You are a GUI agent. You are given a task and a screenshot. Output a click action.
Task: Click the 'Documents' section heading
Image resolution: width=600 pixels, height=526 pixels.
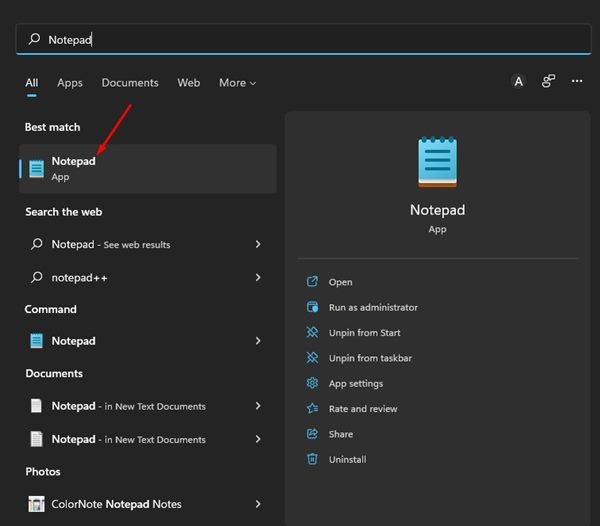coord(54,373)
